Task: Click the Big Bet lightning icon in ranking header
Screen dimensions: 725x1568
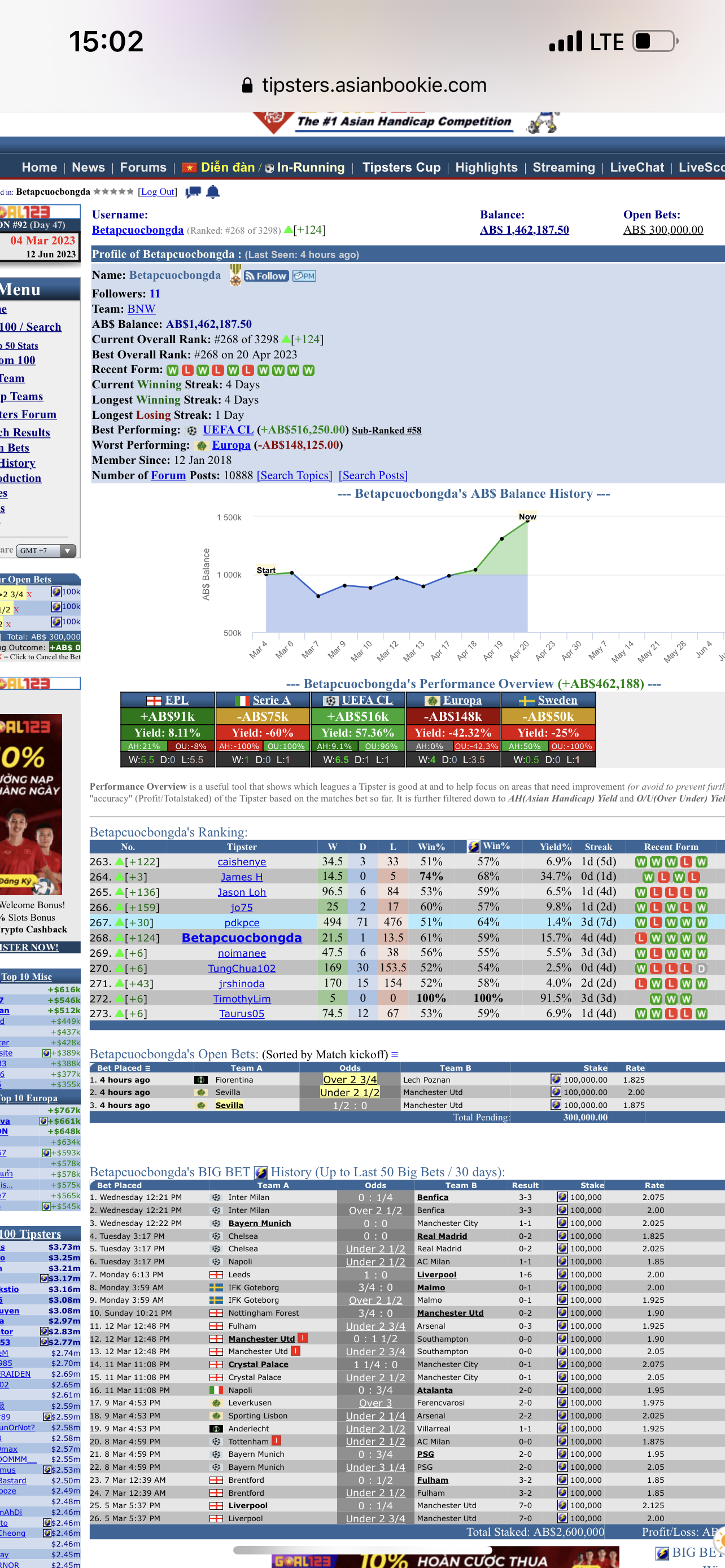Action: [473, 846]
